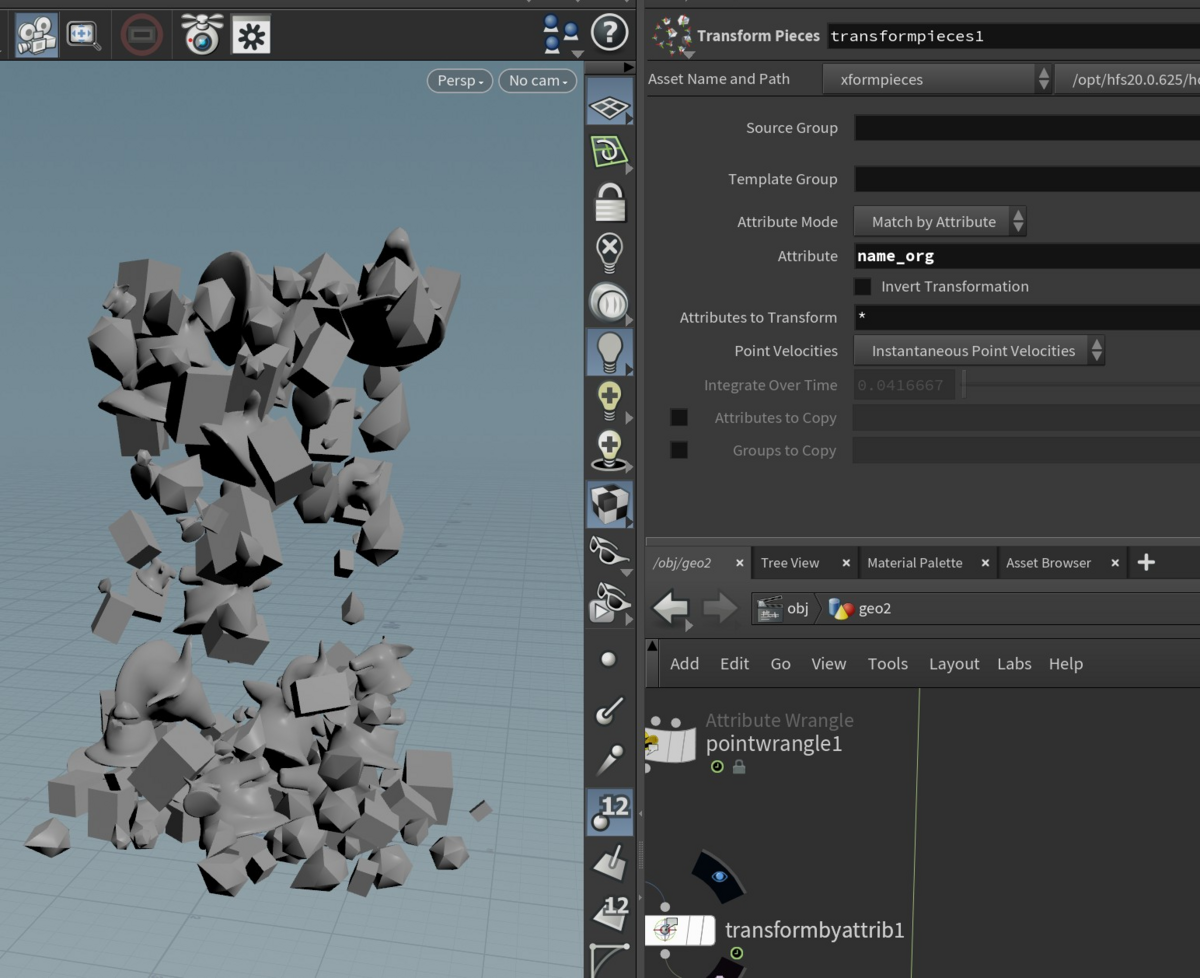Open display options gear icon

pos(251,36)
